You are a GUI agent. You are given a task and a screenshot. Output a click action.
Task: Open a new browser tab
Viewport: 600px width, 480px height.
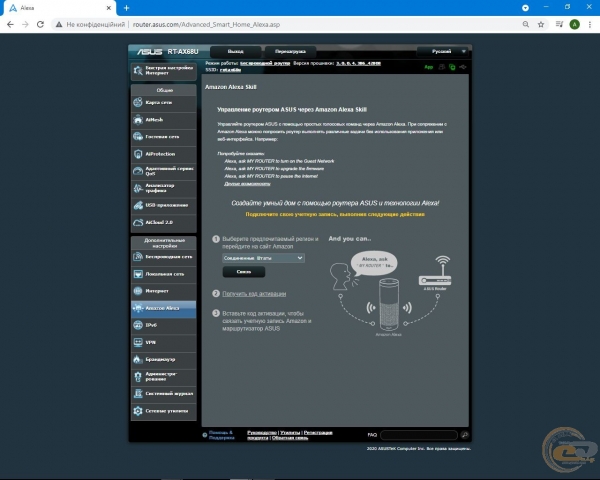point(127,8)
